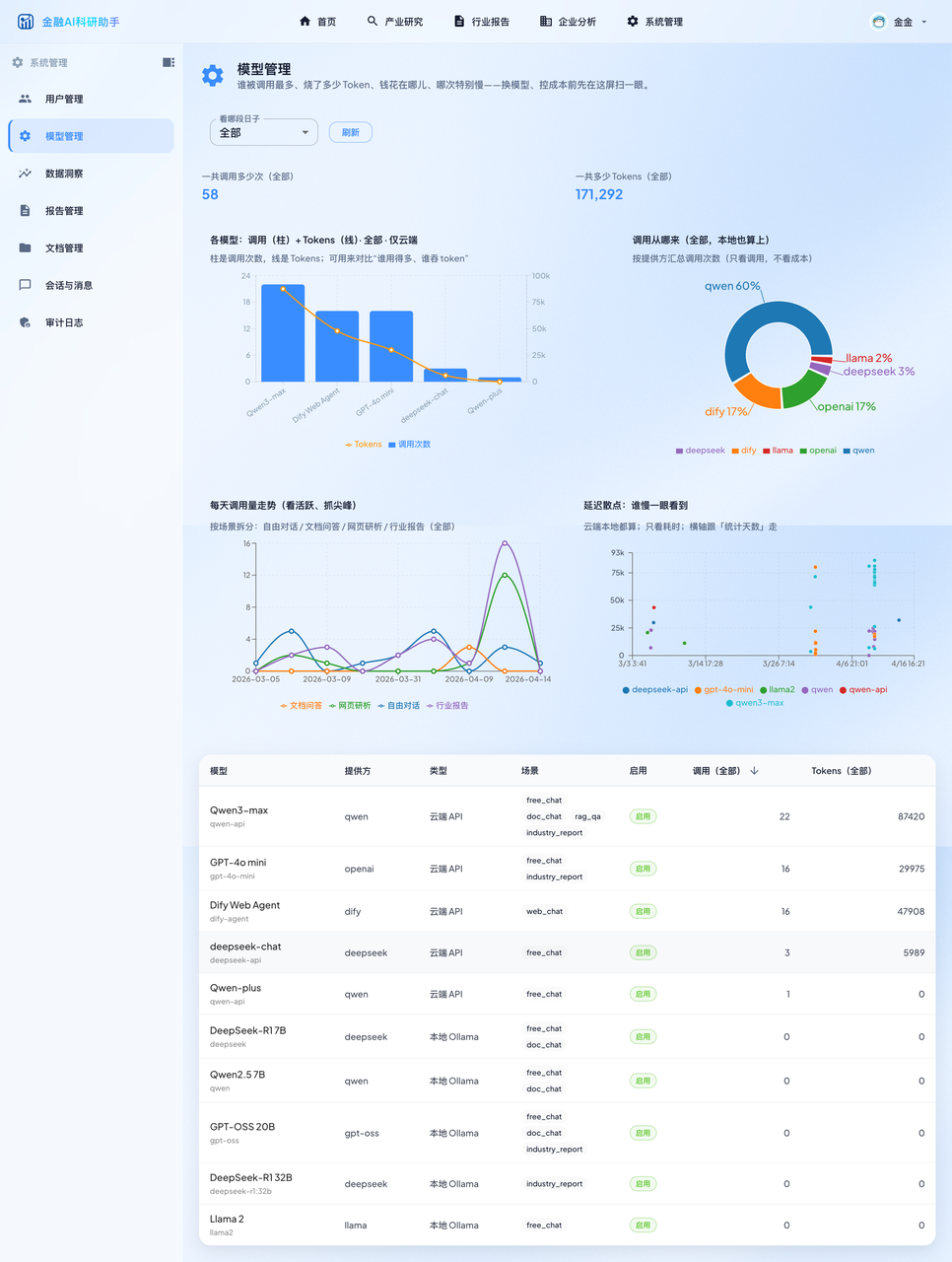Click the building icon beside 企业分析
The image size is (952, 1262).
546,21
